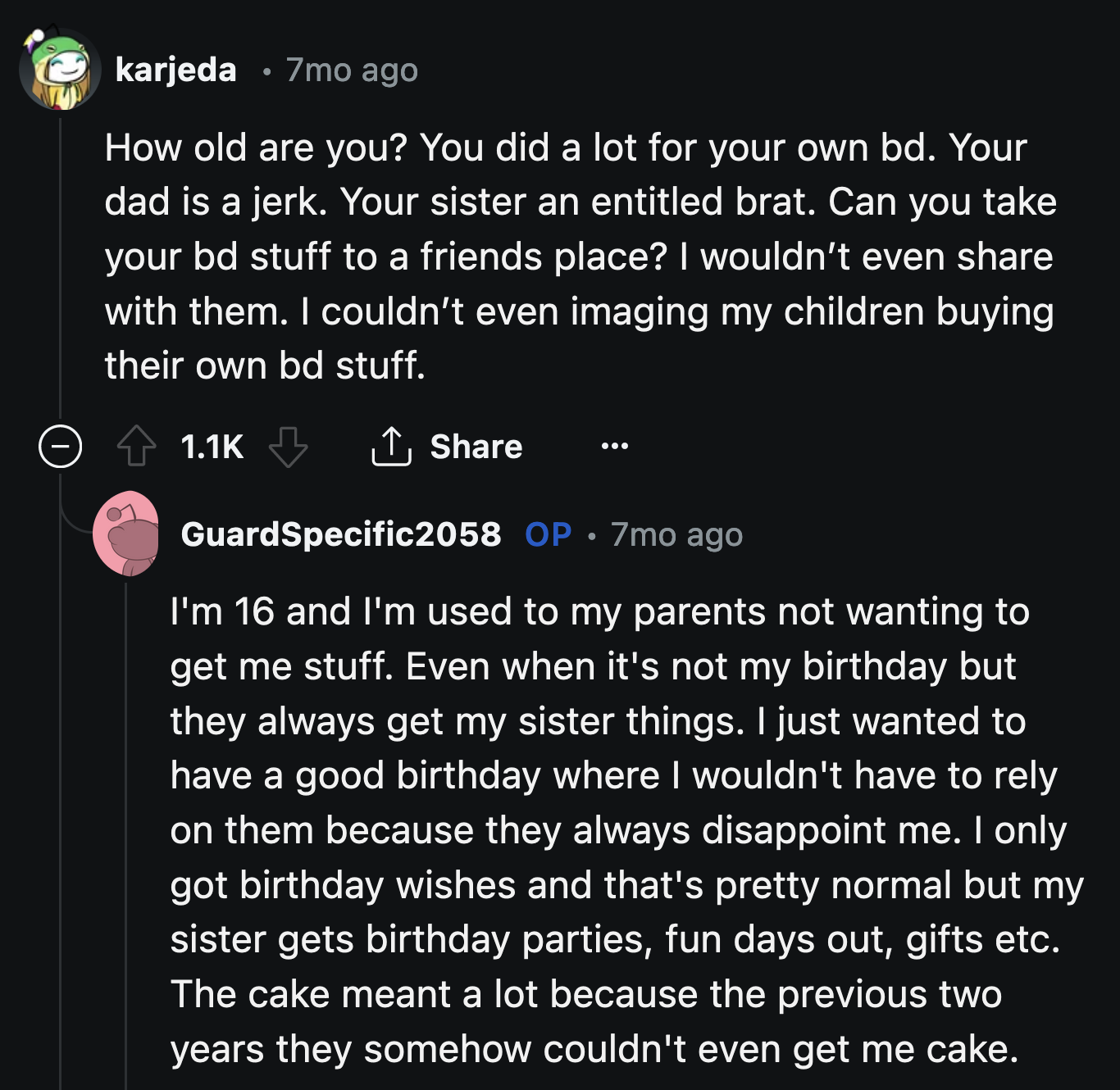Open the overflow menu on karjeda's comment
Image resolution: width=1120 pixels, height=1090 pixels.
click(613, 447)
